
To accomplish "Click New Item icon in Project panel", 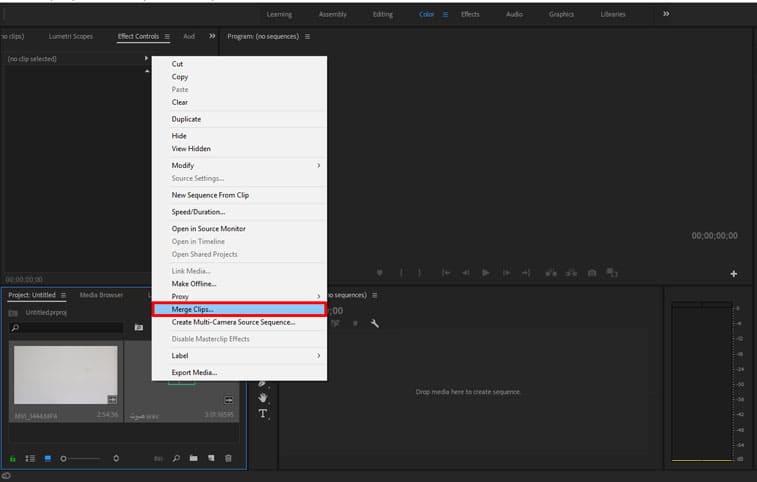I will coord(211,458).
